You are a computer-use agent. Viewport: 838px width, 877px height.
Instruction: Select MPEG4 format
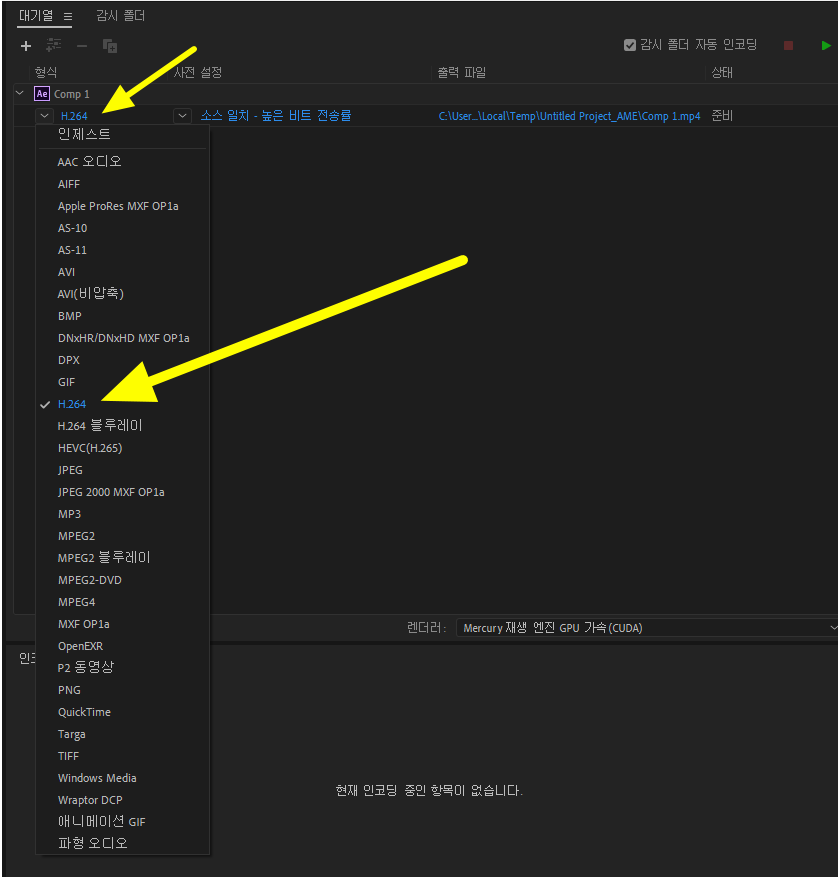click(123, 602)
